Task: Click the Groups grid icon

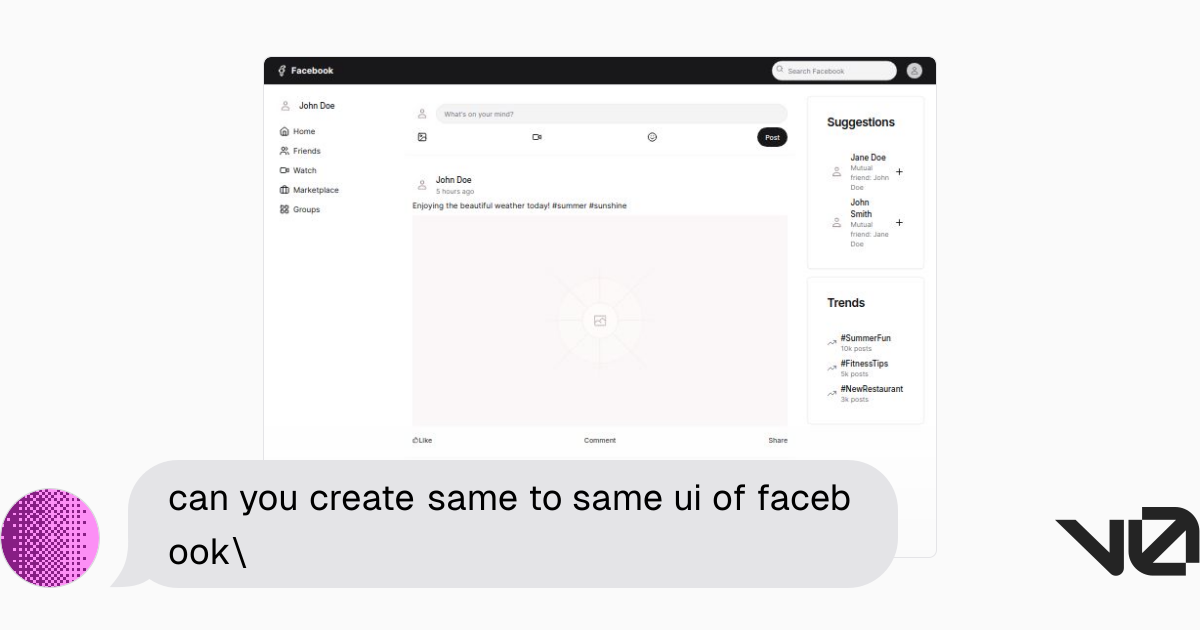Action: 284,210
